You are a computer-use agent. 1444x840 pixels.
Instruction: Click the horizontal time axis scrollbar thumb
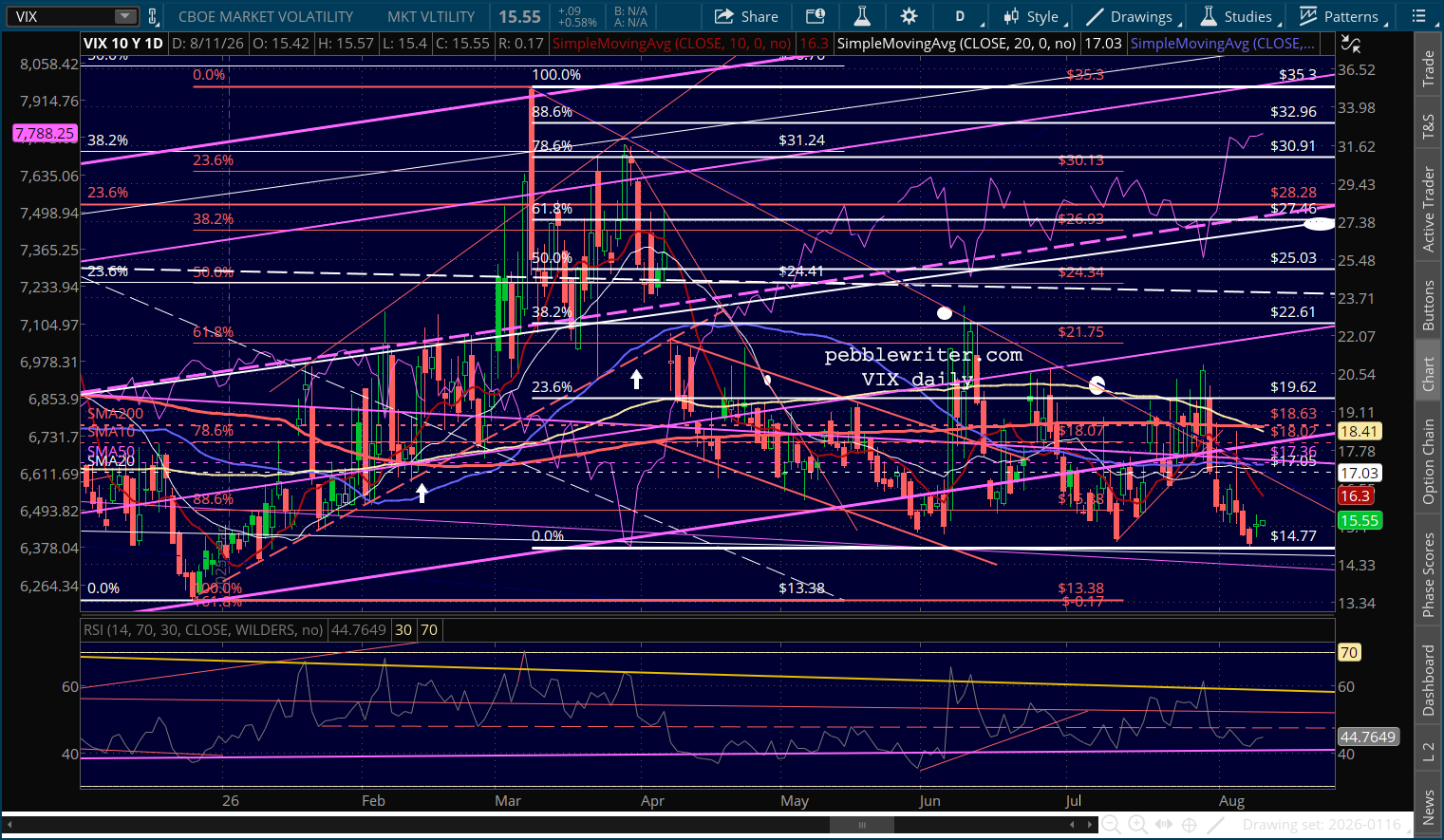862,825
